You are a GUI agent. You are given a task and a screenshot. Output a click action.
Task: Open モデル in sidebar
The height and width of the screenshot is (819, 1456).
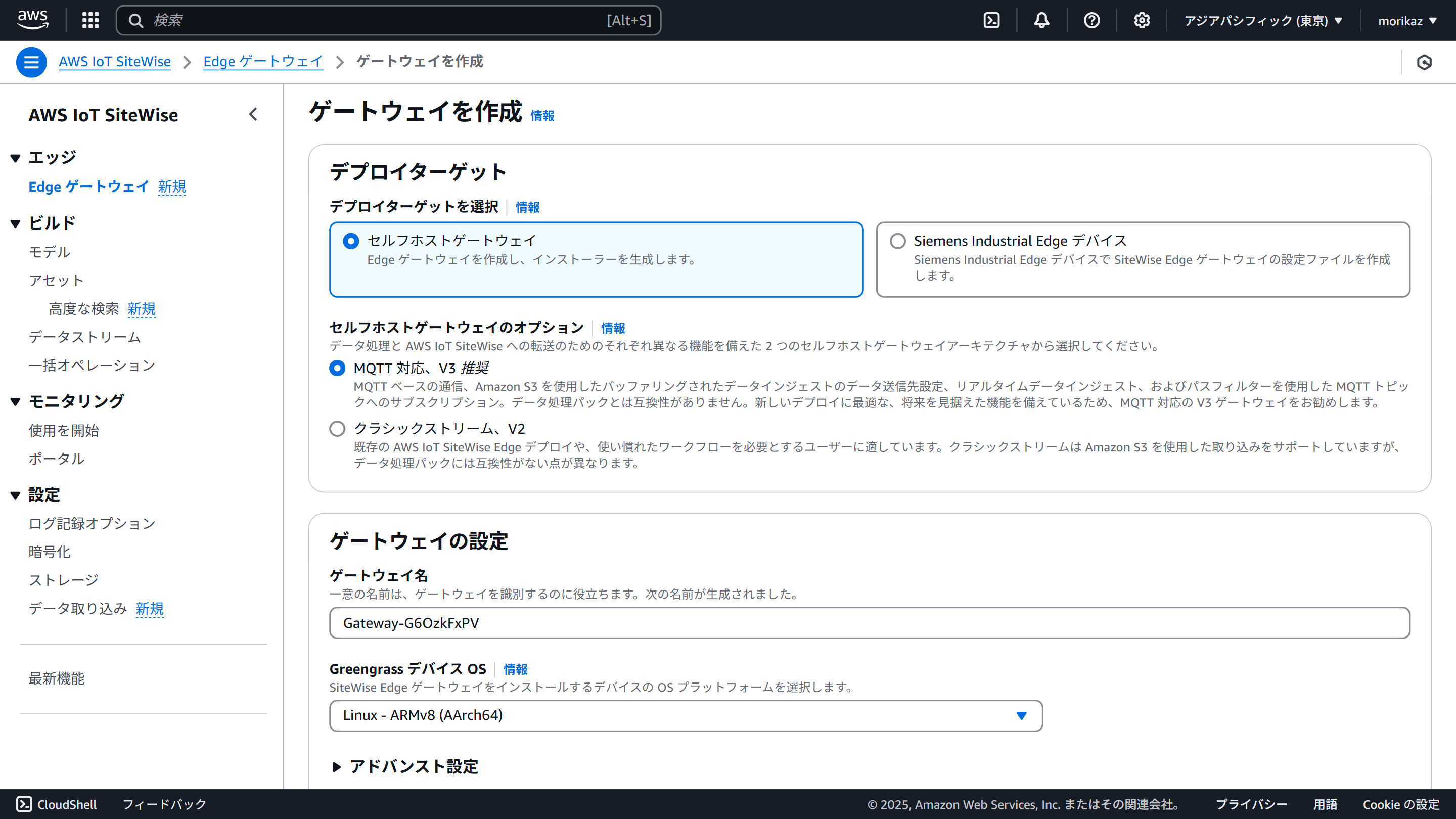point(50,252)
